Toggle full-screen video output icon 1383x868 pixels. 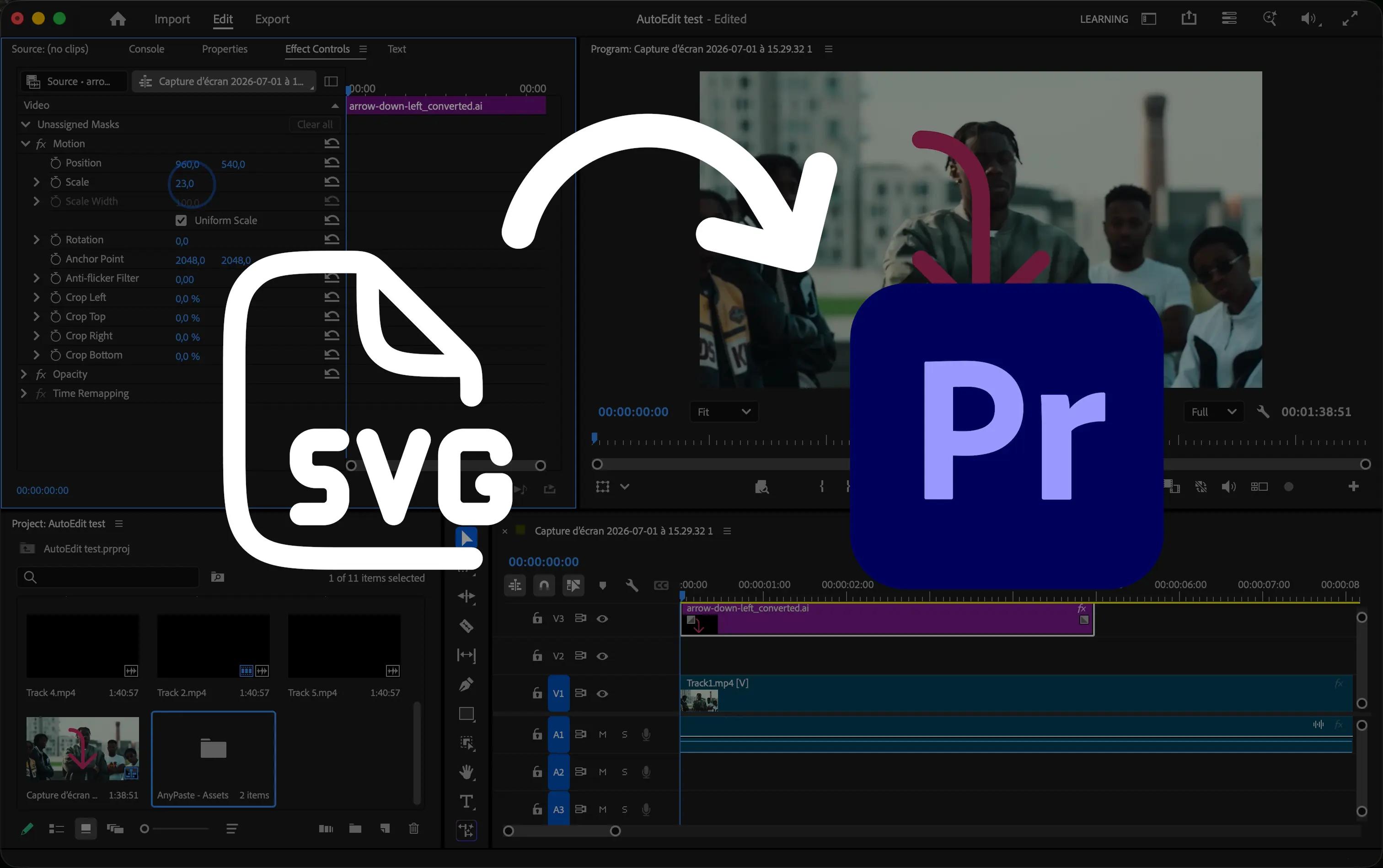point(1350,19)
